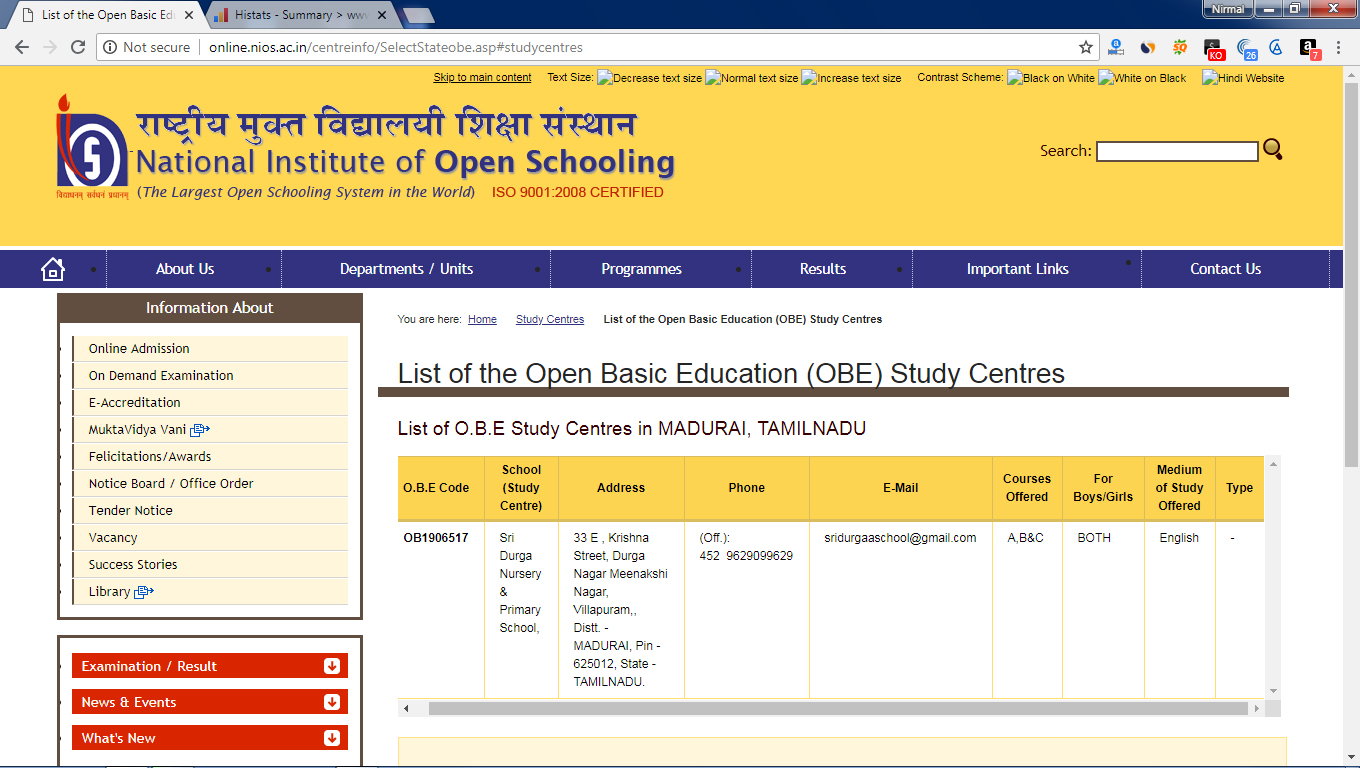Close the Histats Summary tab
The image size is (1360, 768).
tap(382, 15)
